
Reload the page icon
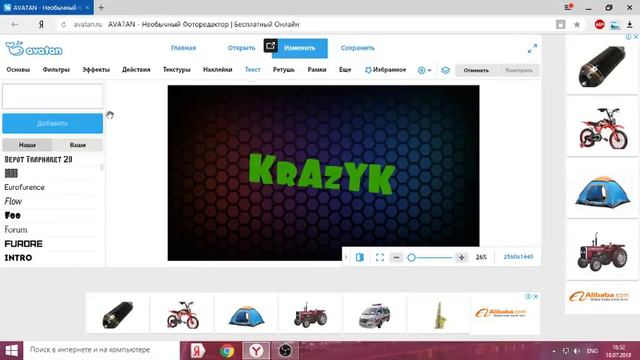tap(63, 24)
